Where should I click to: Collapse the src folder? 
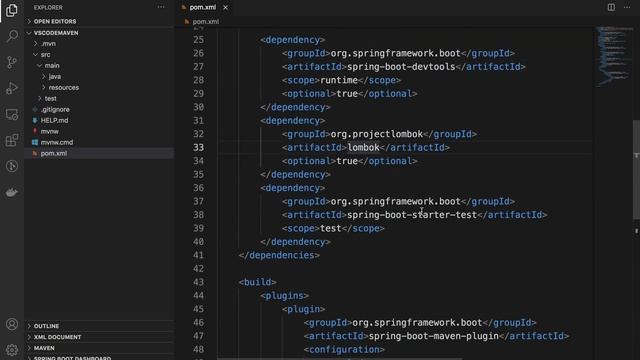pos(99,55)
